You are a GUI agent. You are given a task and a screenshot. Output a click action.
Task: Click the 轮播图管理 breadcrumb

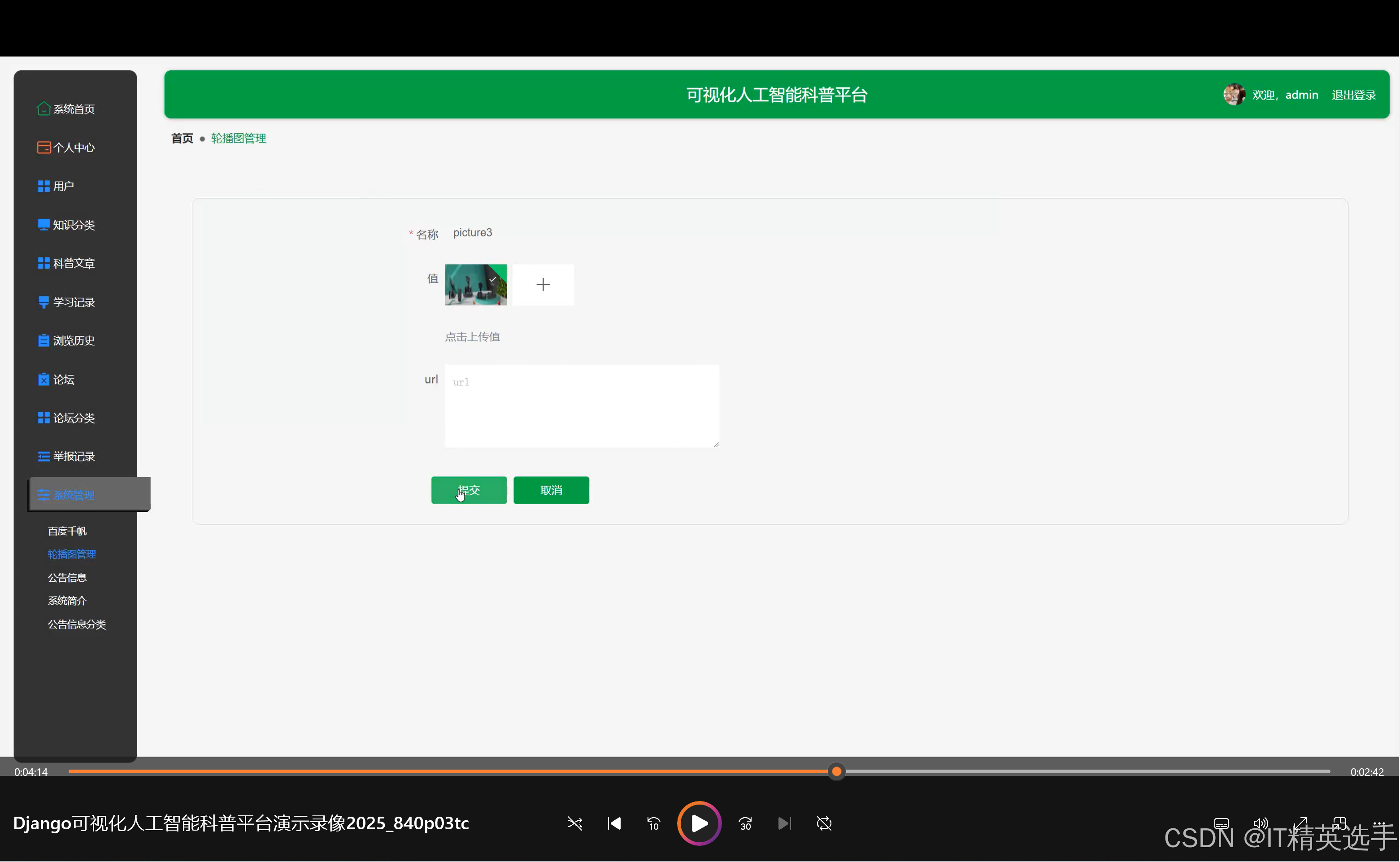coord(239,138)
